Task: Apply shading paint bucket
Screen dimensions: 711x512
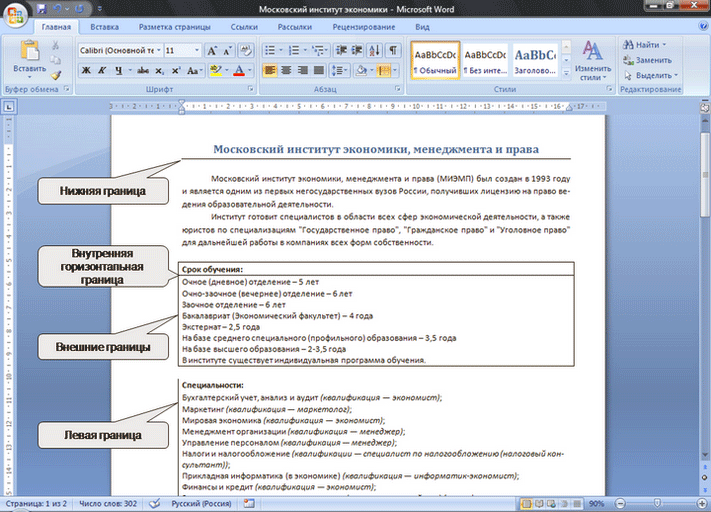Action: click(361, 70)
